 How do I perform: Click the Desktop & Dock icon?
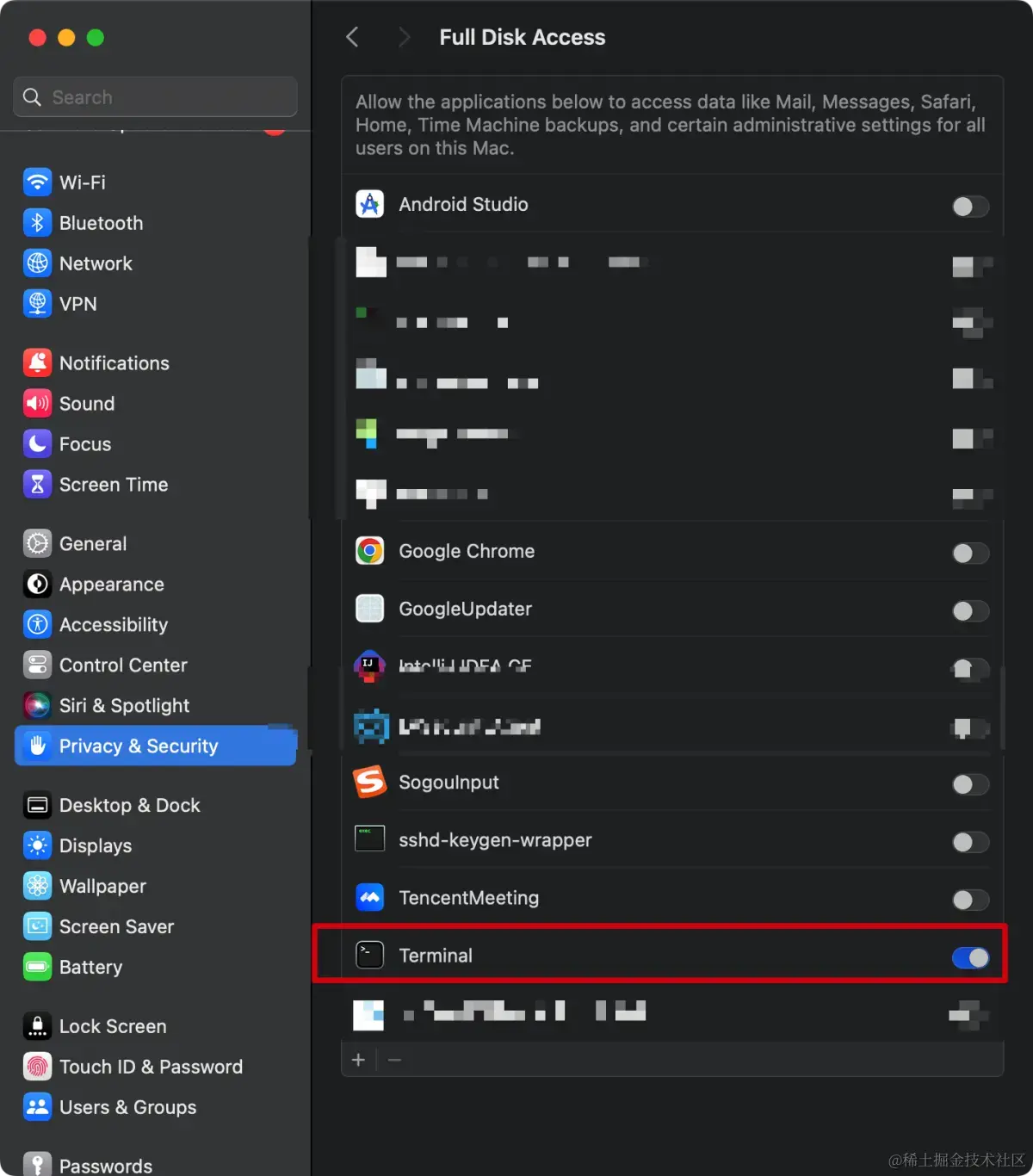tap(37, 806)
